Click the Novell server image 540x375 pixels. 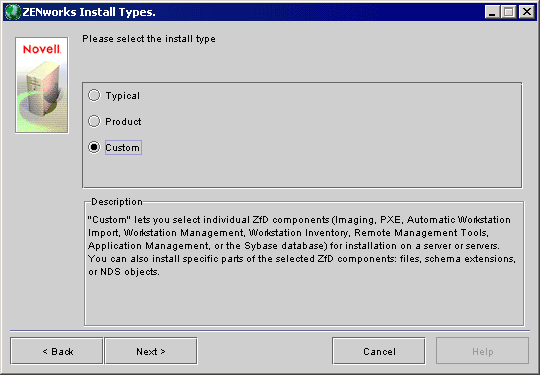(42, 85)
